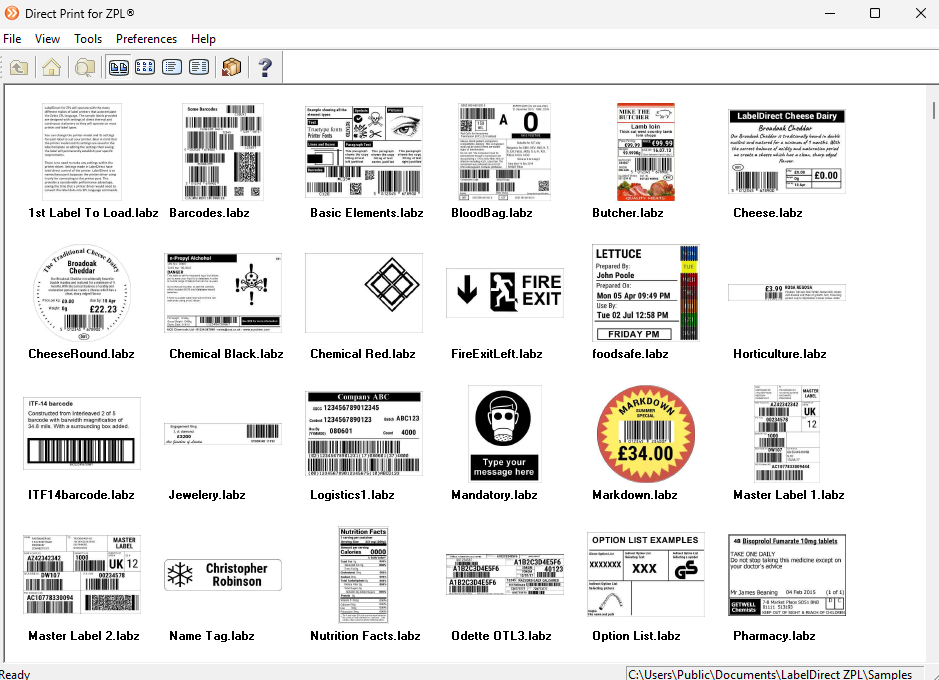Select the Pharmacy label thumbnail
This screenshot has height=680, width=939.
[x=787, y=575]
